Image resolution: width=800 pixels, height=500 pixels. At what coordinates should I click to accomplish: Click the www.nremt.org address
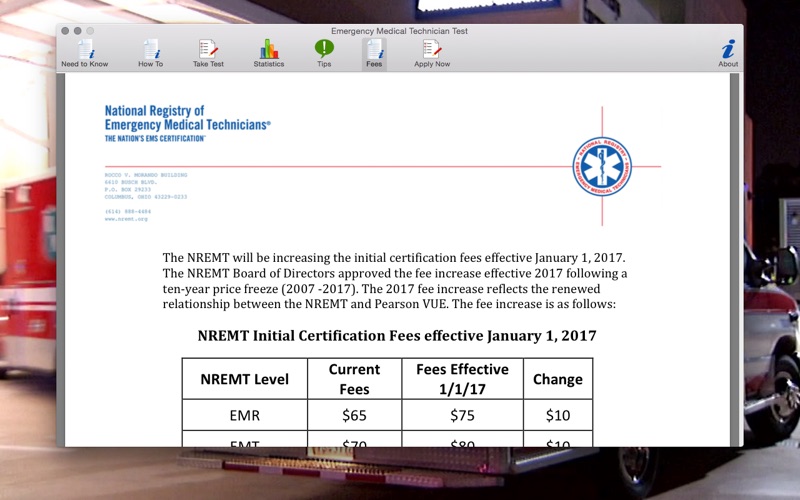click(x=126, y=219)
